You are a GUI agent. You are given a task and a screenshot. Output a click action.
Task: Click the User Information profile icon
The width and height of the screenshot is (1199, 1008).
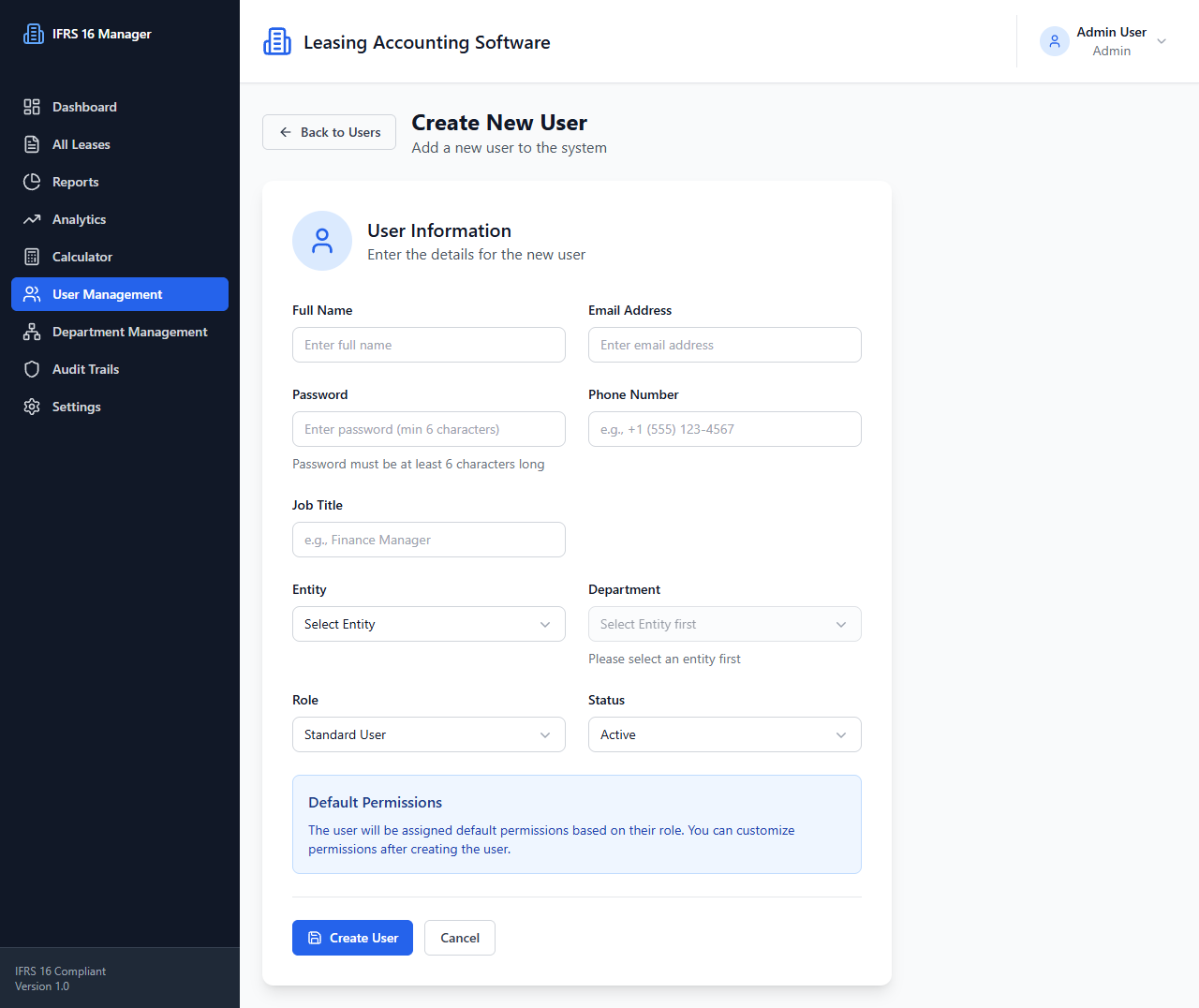tap(322, 241)
